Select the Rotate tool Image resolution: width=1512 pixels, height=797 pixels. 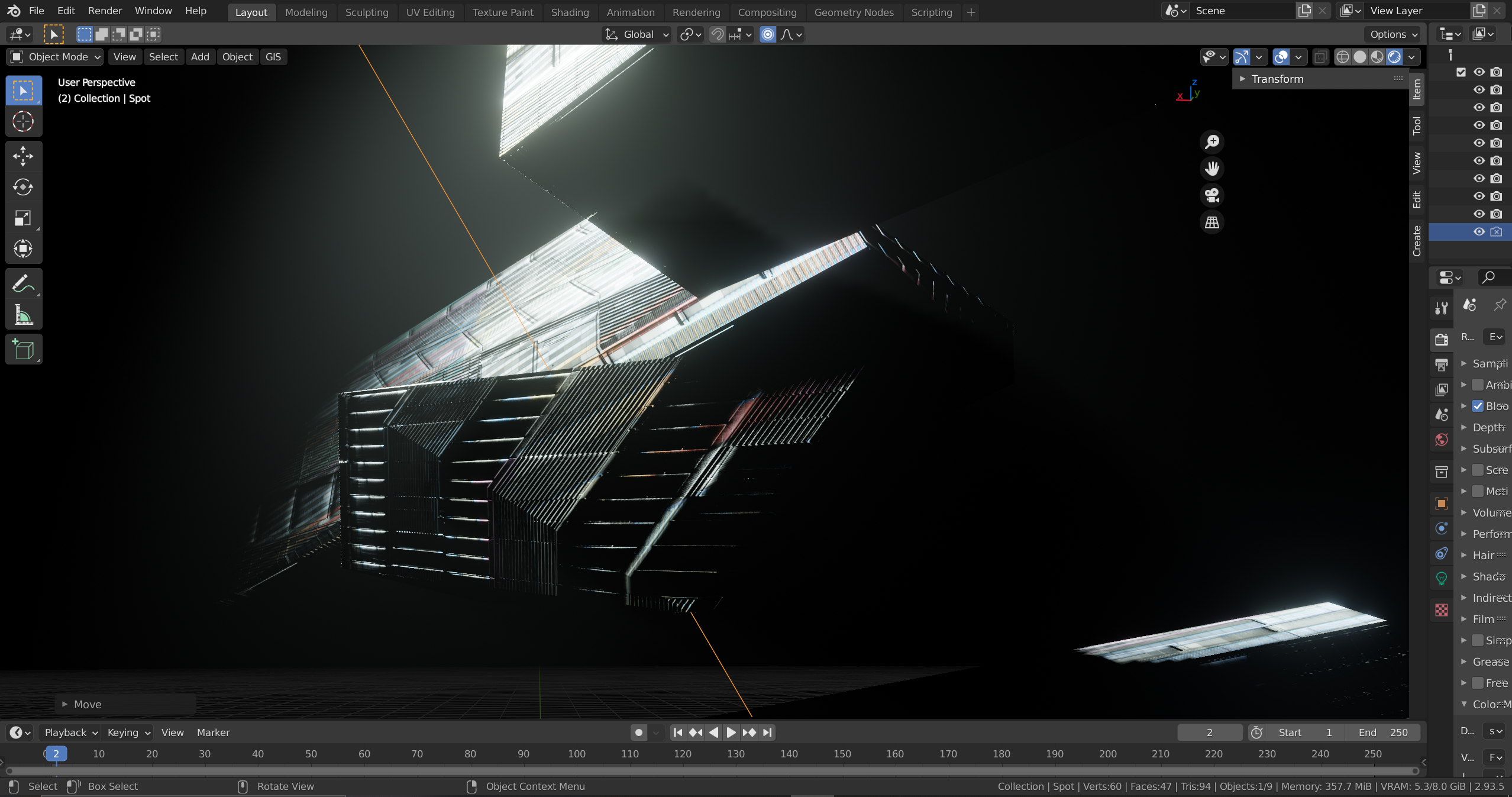(23, 187)
